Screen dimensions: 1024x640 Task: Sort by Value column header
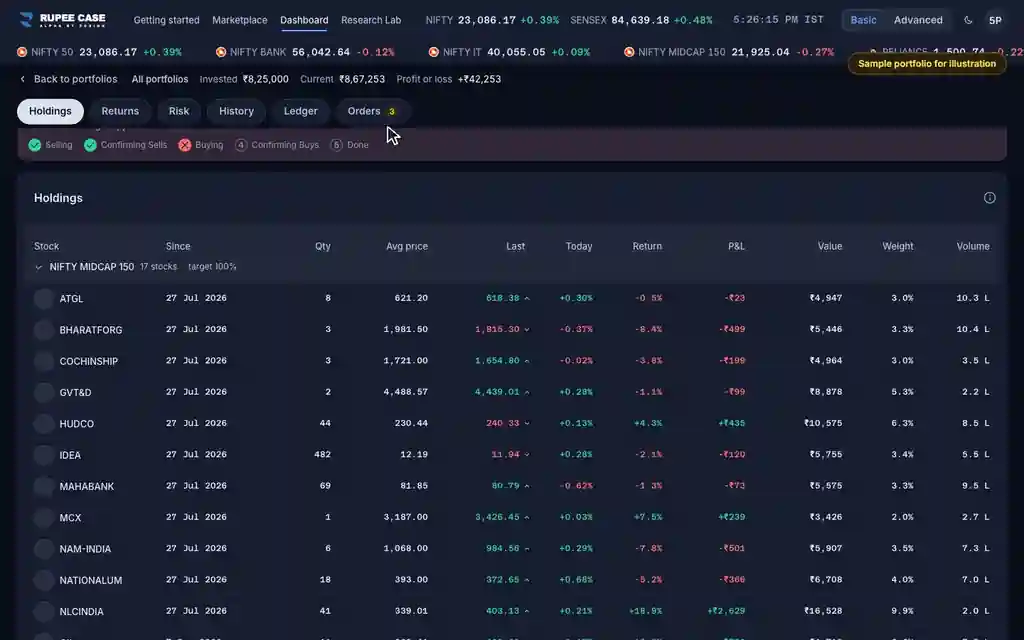point(829,246)
